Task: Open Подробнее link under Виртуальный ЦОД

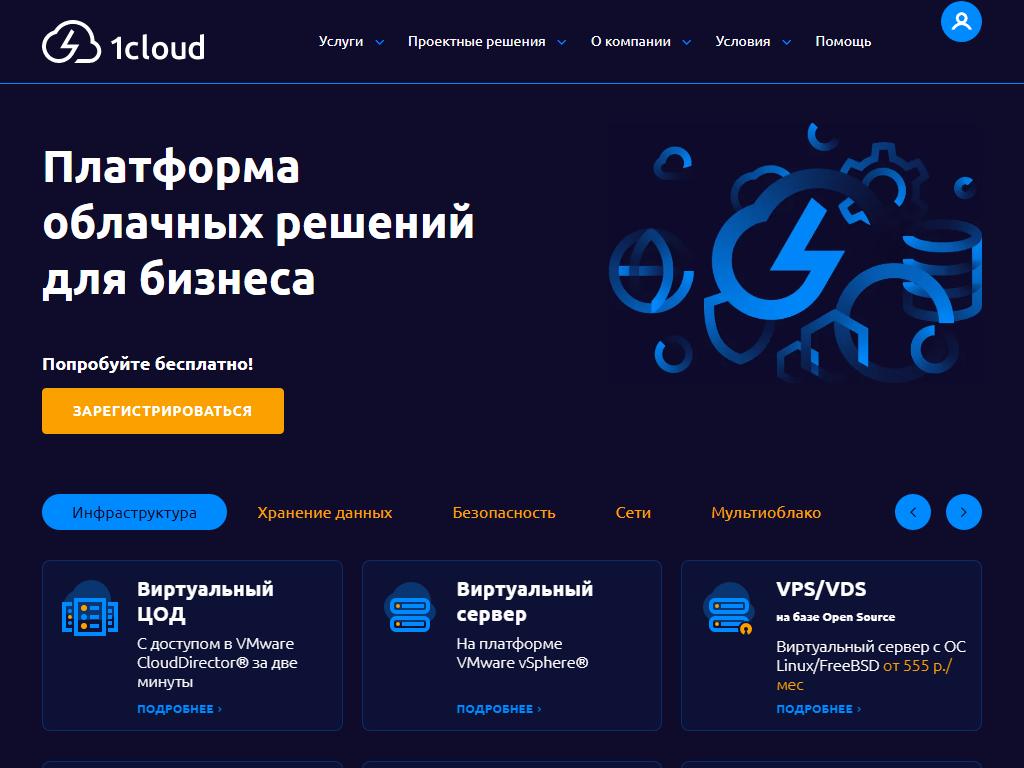Action: (x=179, y=709)
